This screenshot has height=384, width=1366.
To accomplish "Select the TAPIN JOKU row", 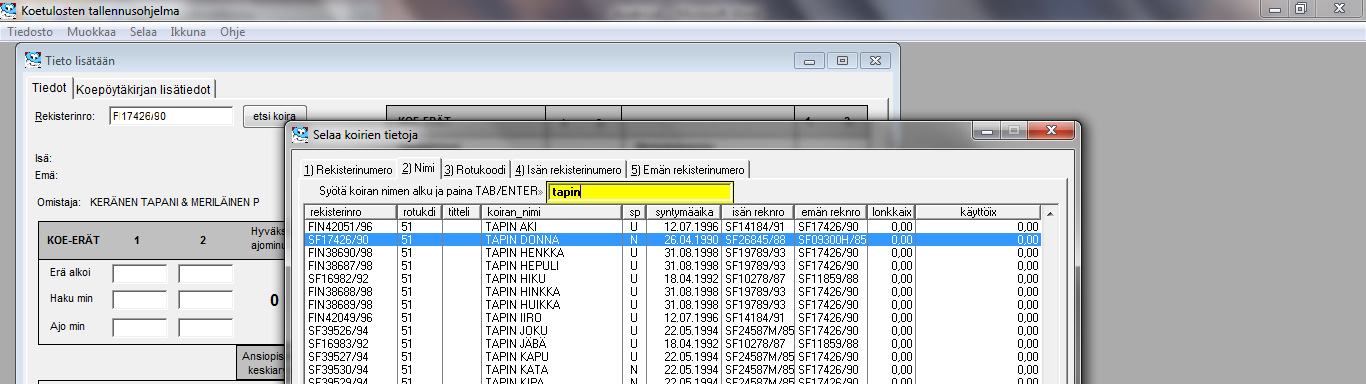I will tap(673, 331).
